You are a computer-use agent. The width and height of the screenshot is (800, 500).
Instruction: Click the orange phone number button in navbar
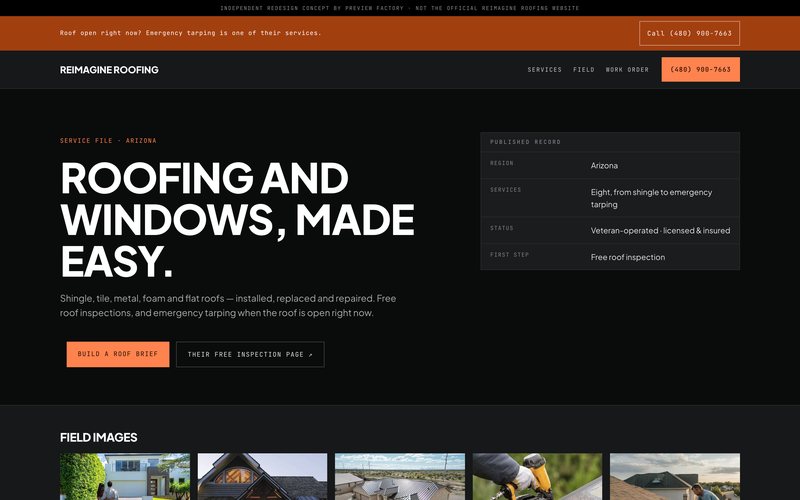(701, 69)
